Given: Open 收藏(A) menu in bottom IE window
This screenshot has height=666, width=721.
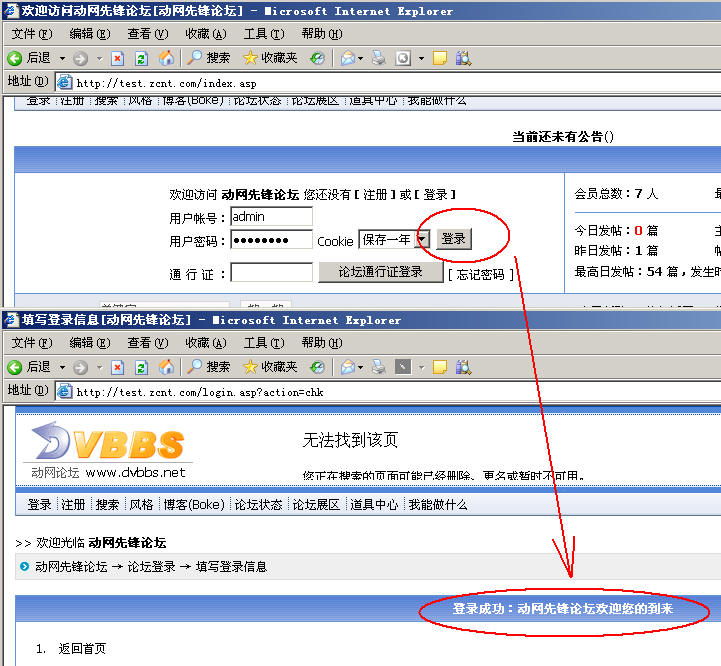Looking at the screenshot, I should tap(206, 343).
